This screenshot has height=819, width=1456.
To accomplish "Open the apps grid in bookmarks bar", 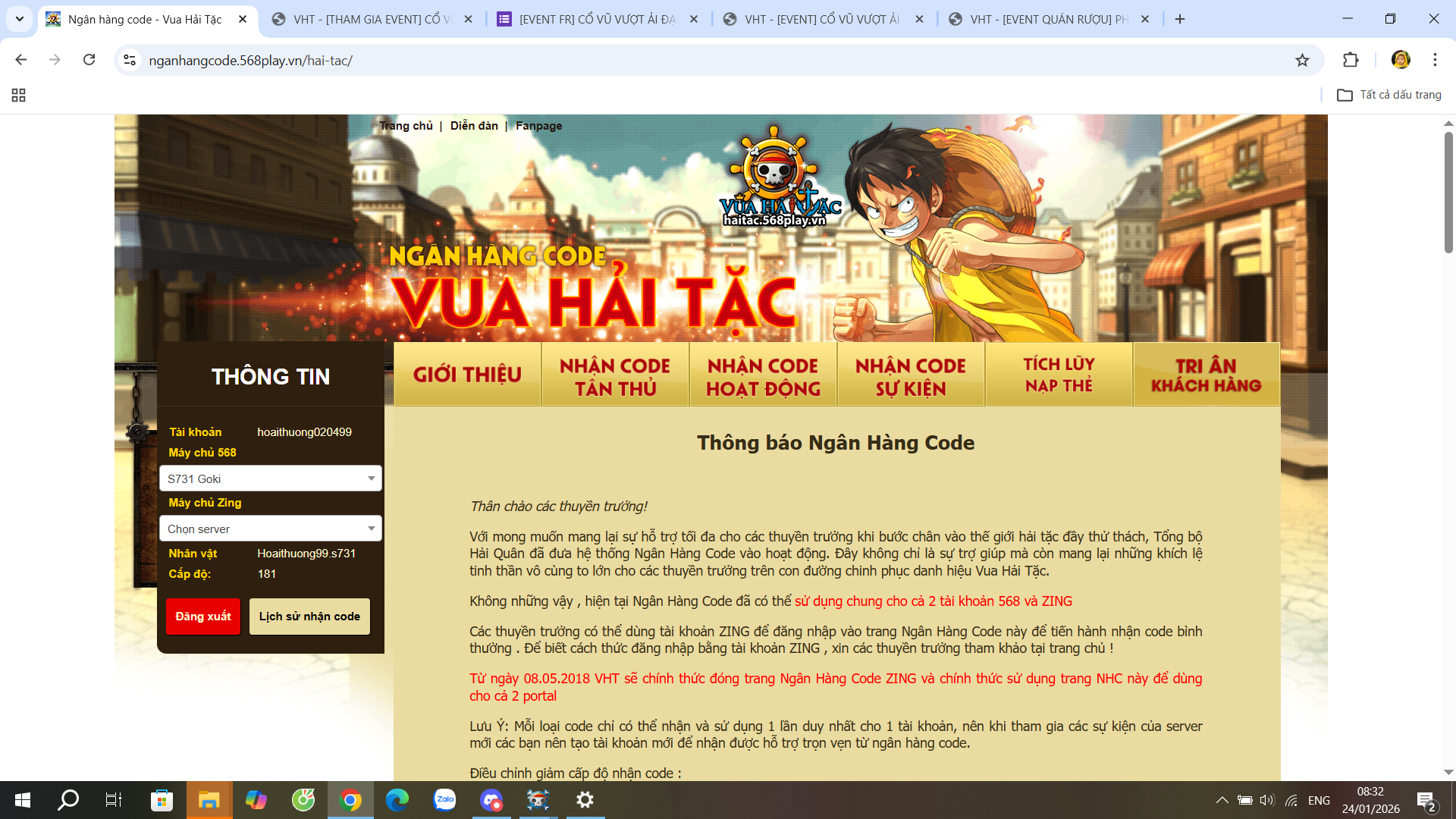I will (19, 95).
